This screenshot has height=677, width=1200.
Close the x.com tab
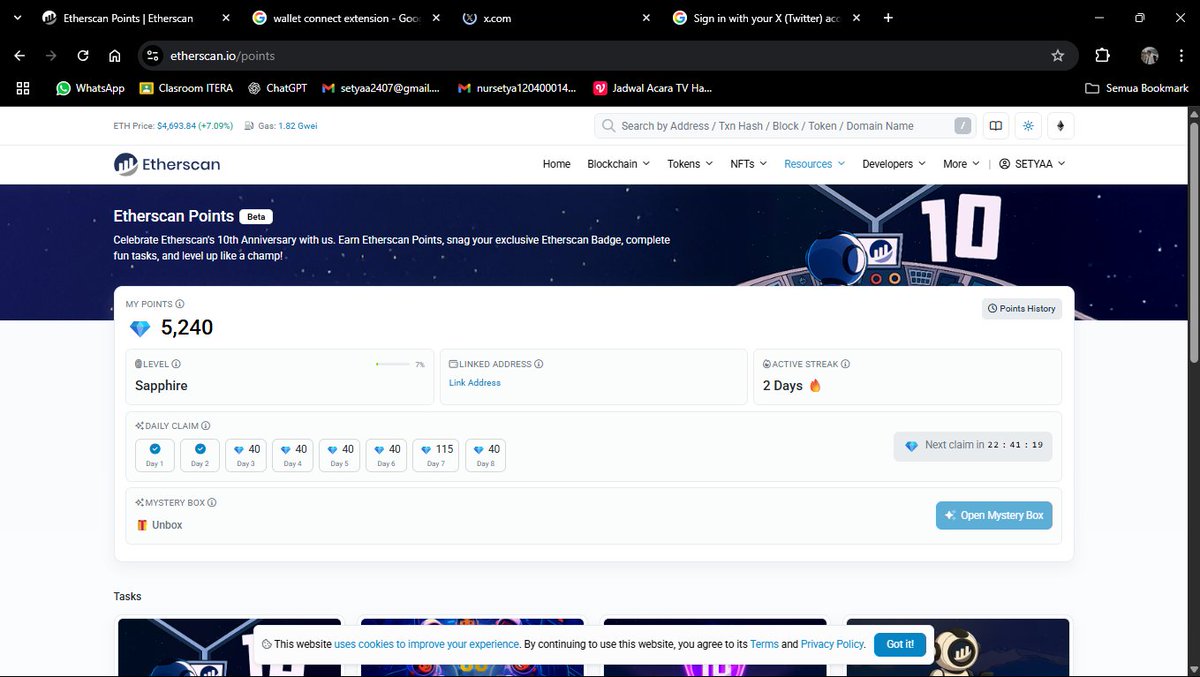(646, 18)
